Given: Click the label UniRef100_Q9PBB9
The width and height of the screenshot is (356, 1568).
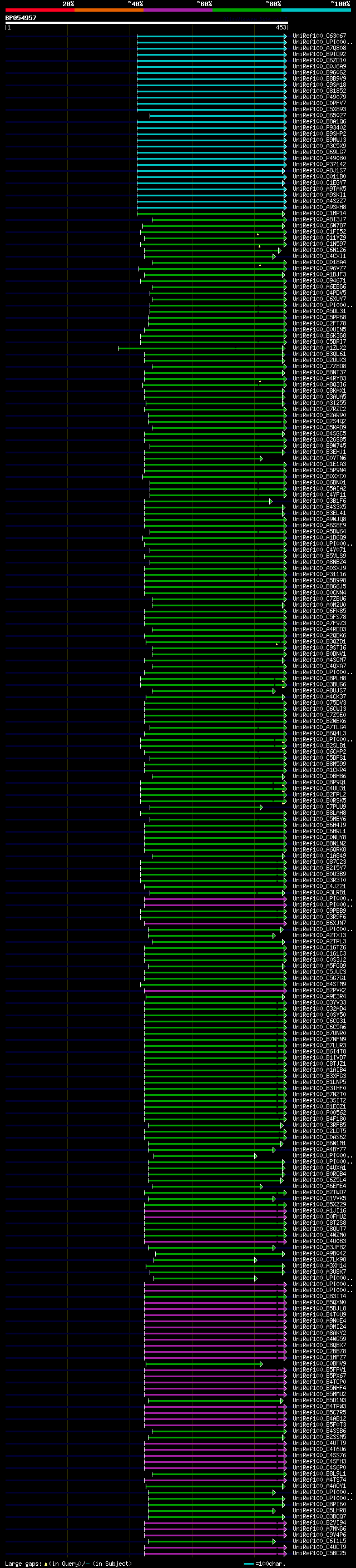Looking at the screenshot, I should click(319, 911).
